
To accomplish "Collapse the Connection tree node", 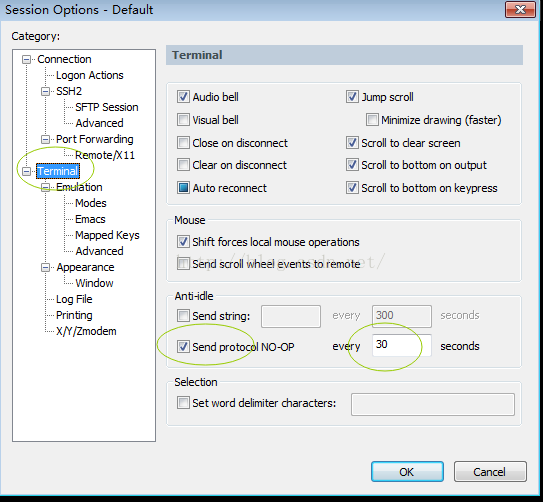I will (x=26, y=60).
